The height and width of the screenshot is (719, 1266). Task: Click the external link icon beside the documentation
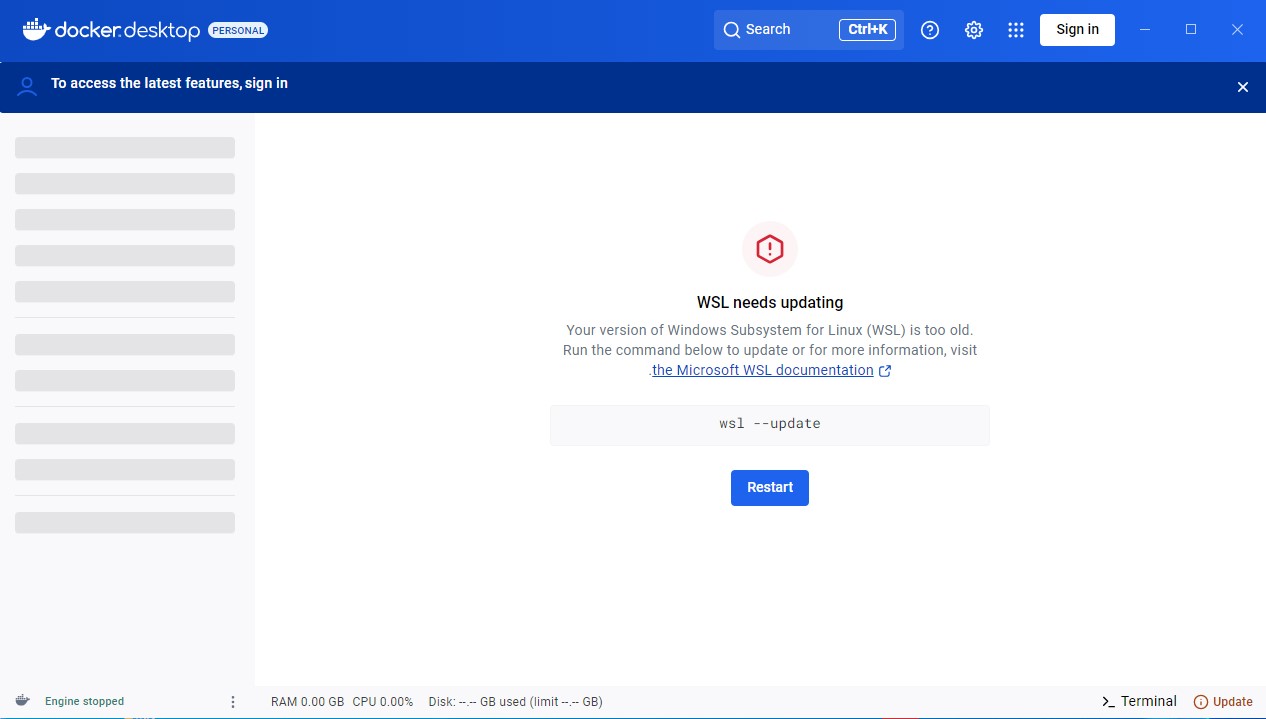pyautogui.click(x=885, y=371)
